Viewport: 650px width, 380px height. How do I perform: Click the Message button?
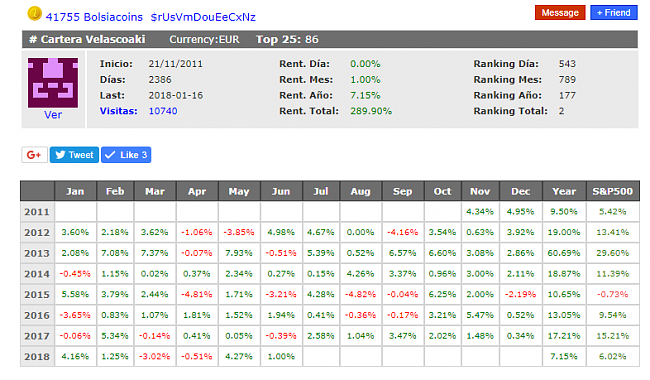point(560,13)
